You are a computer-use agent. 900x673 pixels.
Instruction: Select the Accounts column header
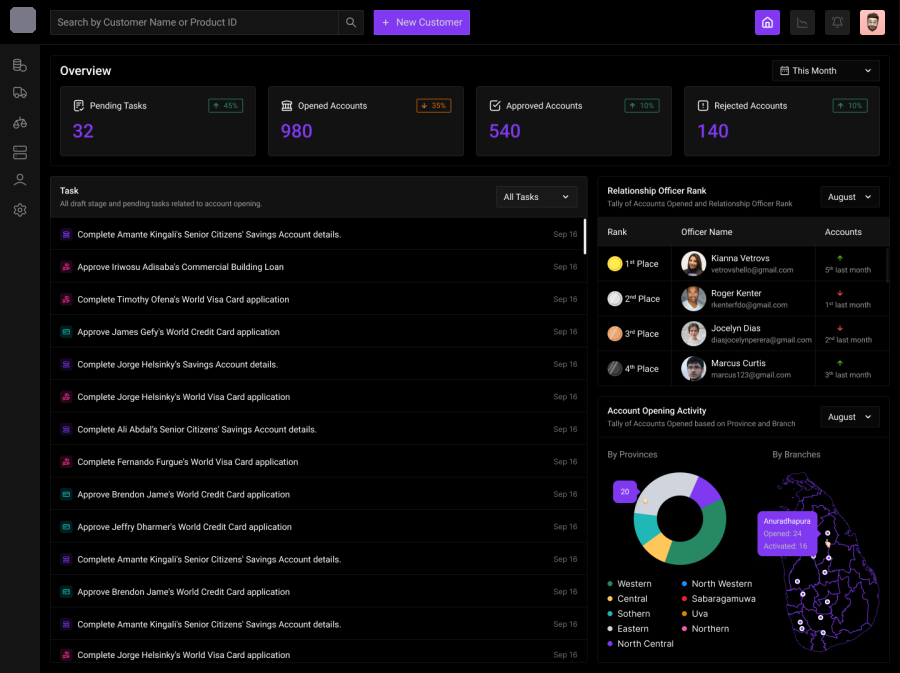point(843,232)
